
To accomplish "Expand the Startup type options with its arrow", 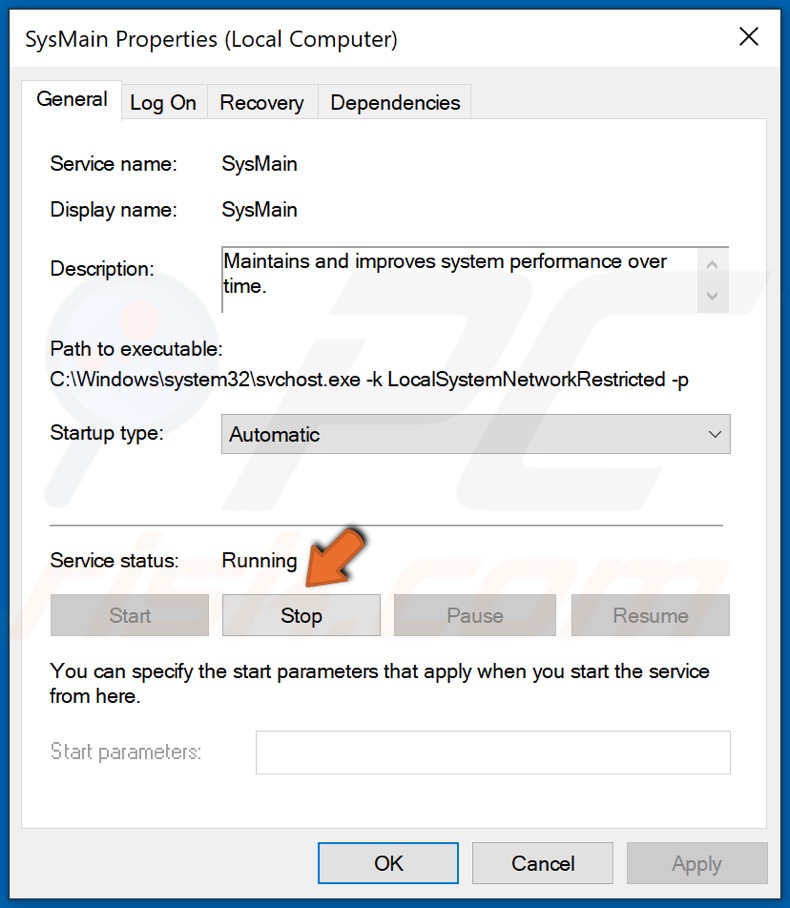I will 714,434.
